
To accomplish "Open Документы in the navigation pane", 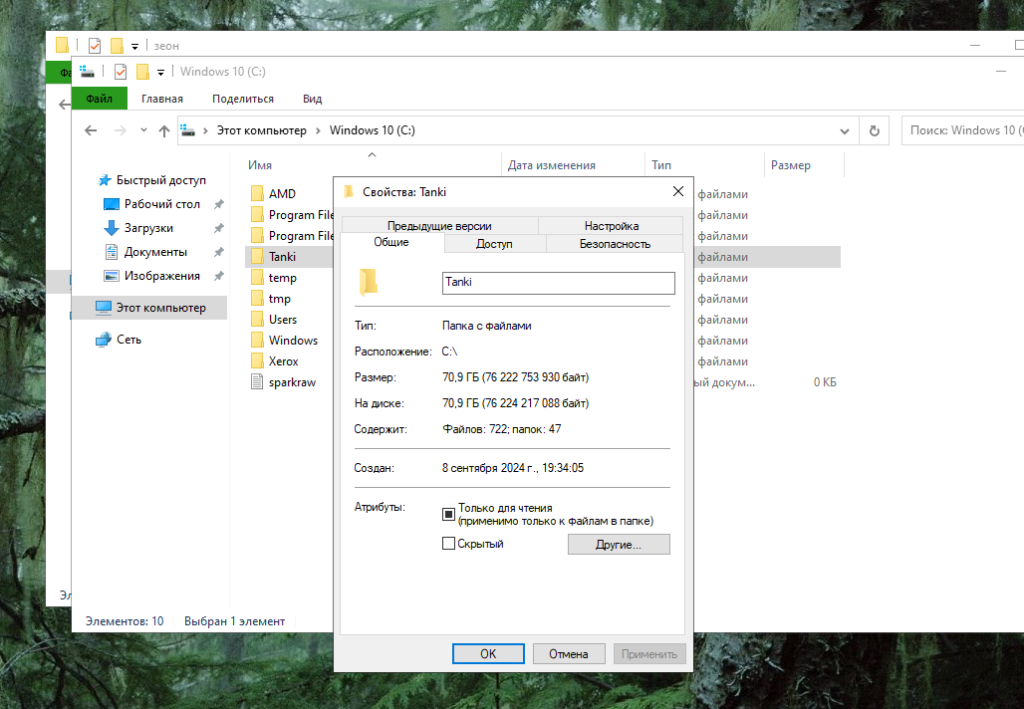I will 155,252.
